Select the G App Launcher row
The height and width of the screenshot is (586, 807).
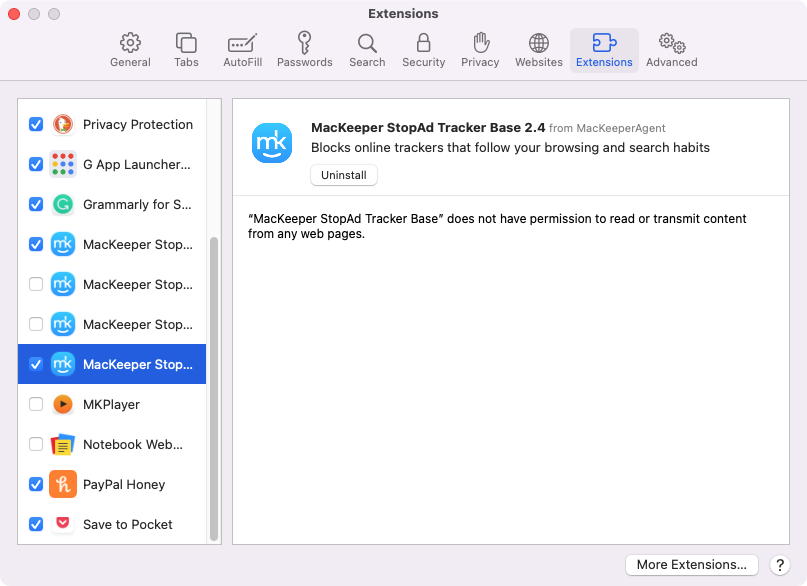tap(112, 164)
